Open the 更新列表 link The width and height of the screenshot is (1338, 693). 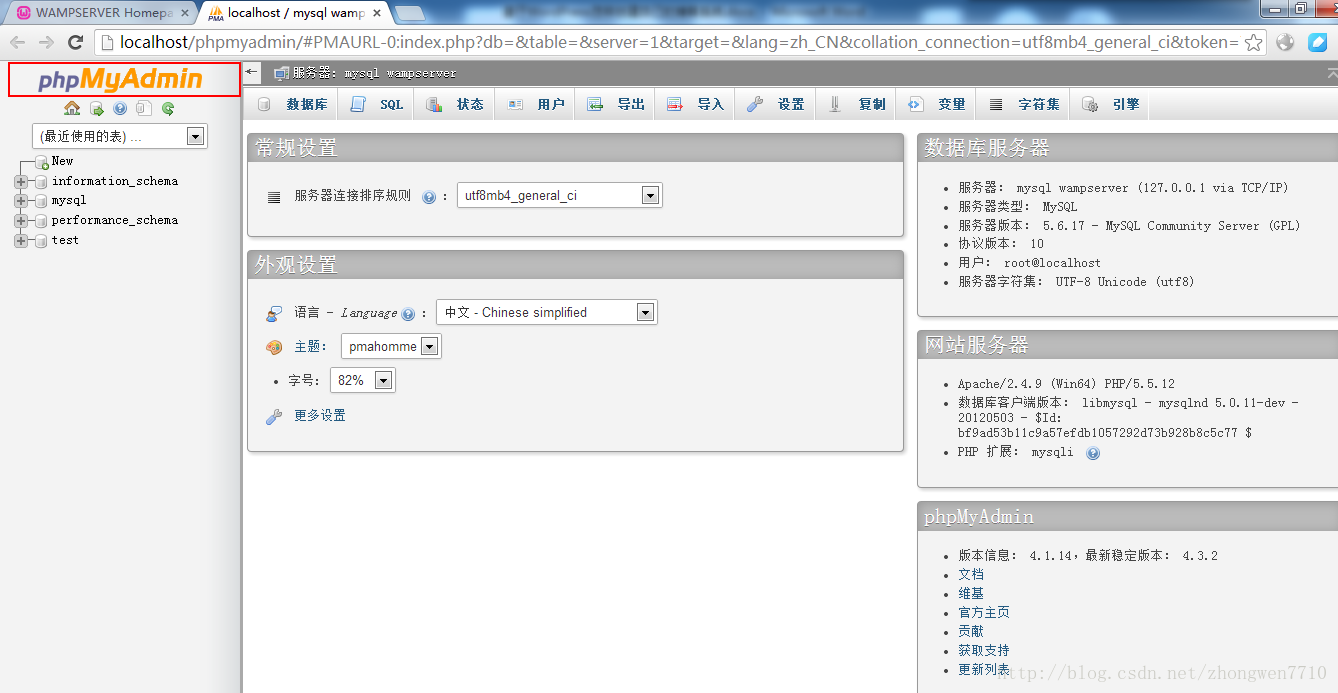point(984,669)
